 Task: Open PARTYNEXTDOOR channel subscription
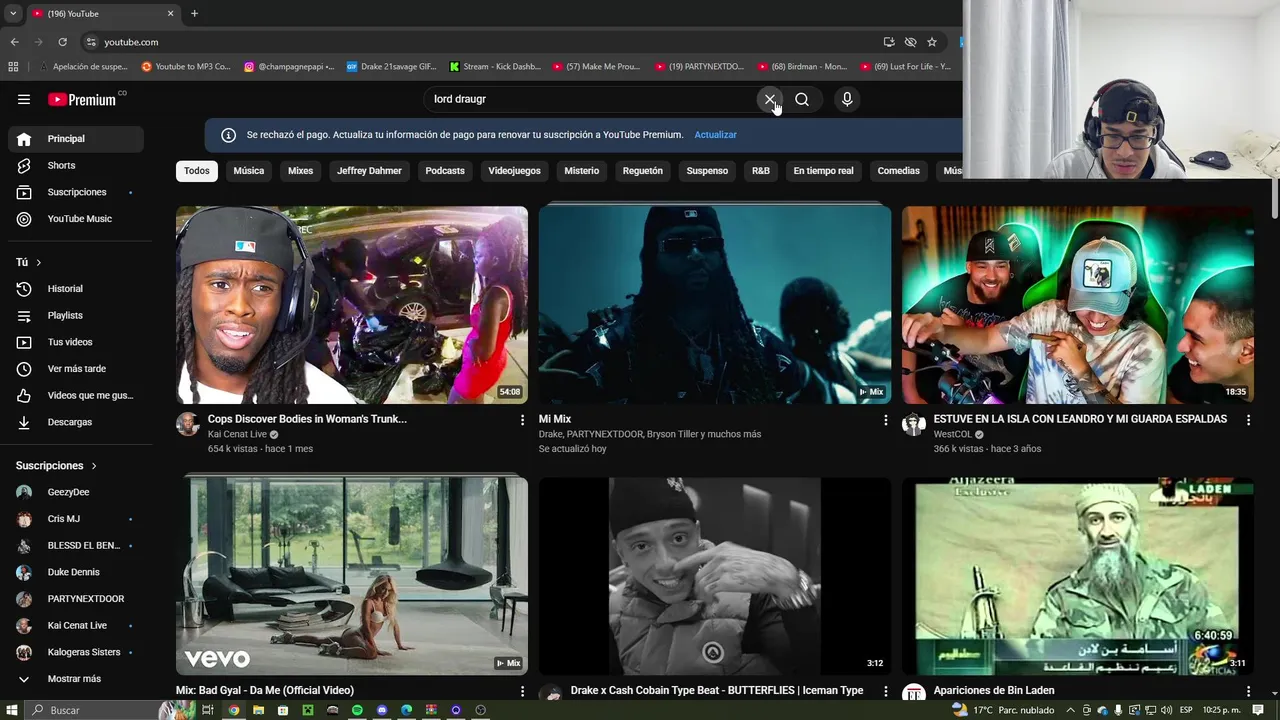(x=76, y=599)
